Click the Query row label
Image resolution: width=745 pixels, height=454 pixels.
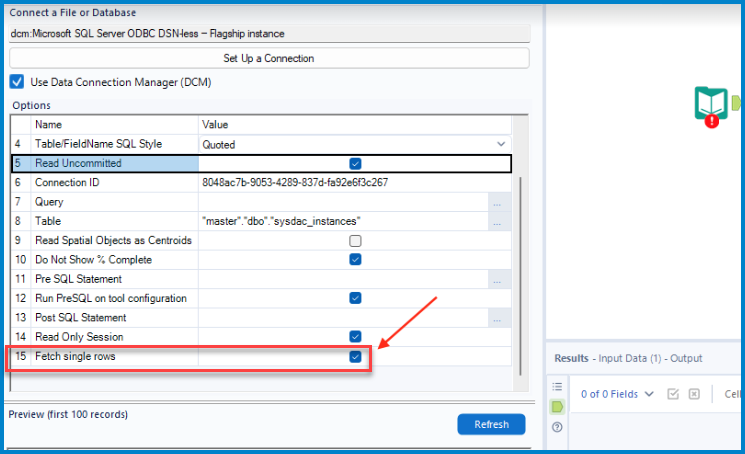click(49, 202)
